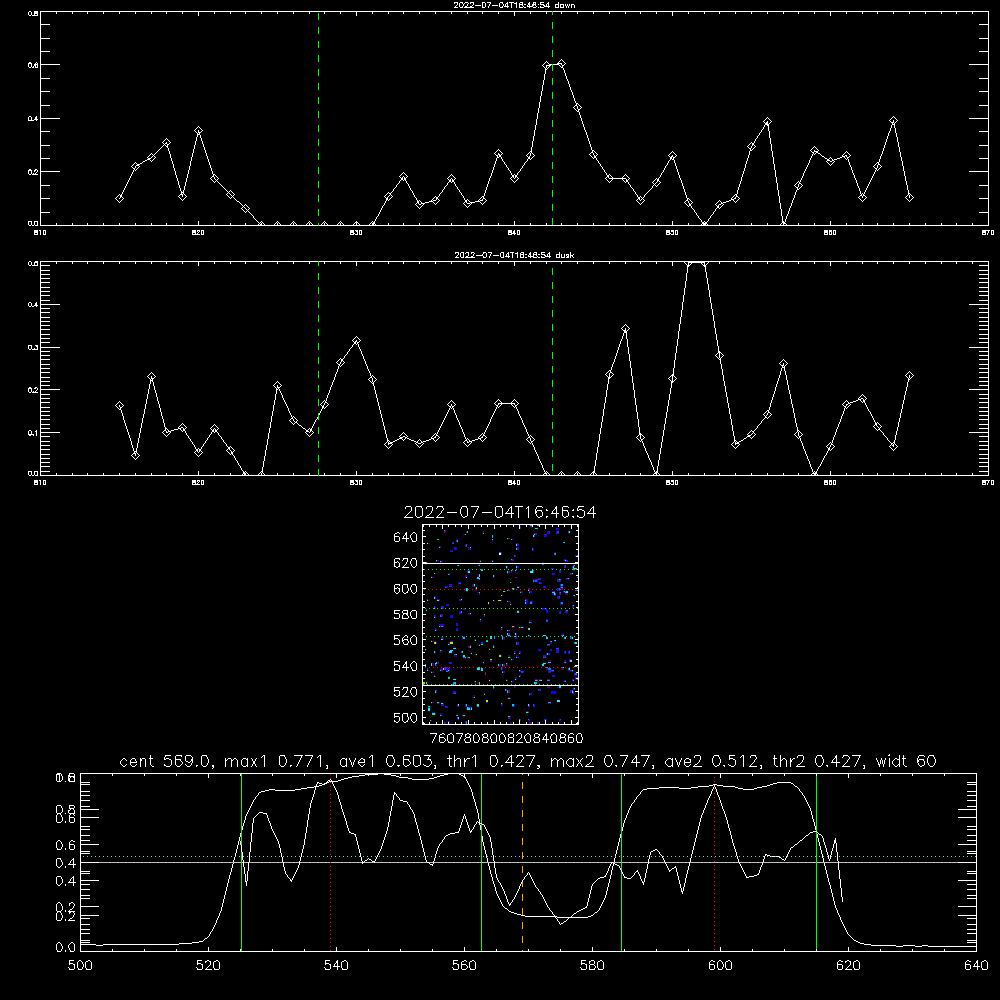Click the "cent 569.0" value in stats line
This screenshot has height=1000, width=1000.
click(x=165, y=761)
